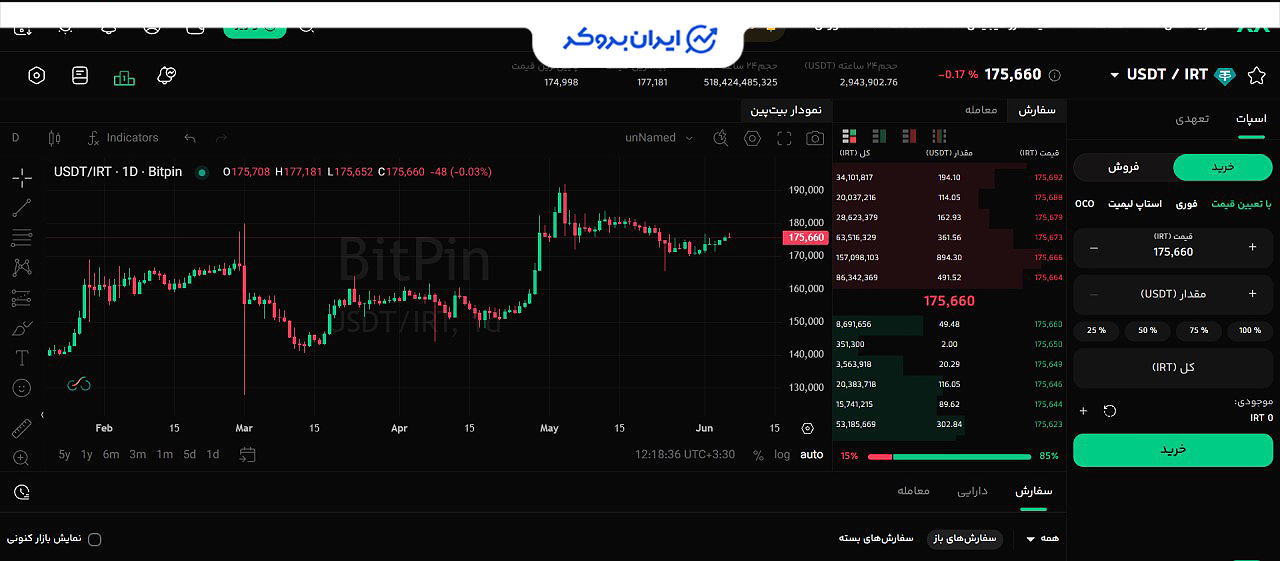
Task: Switch to خرید buy mode
Action: [x=1223, y=167]
